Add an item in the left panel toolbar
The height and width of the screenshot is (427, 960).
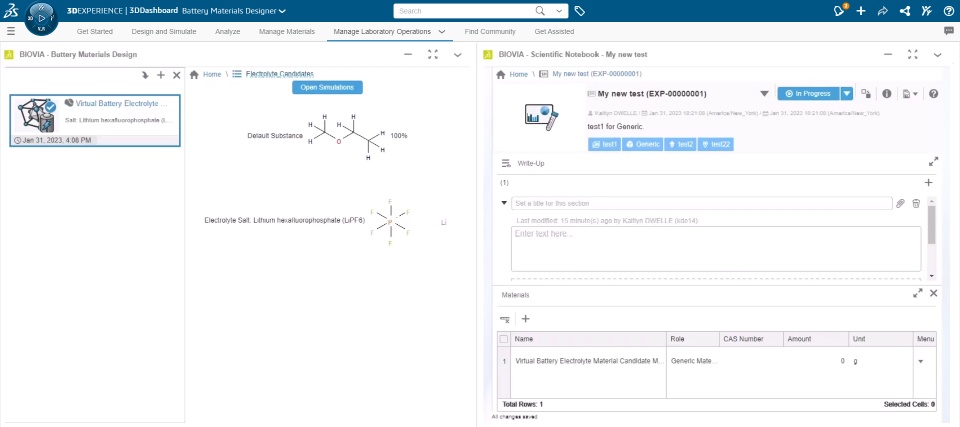click(161, 75)
